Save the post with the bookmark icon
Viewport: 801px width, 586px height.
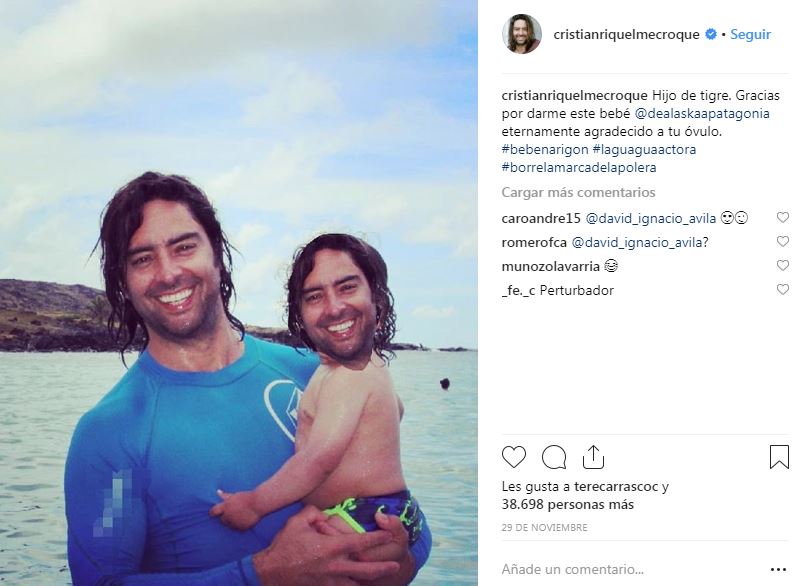pyautogui.click(x=779, y=457)
